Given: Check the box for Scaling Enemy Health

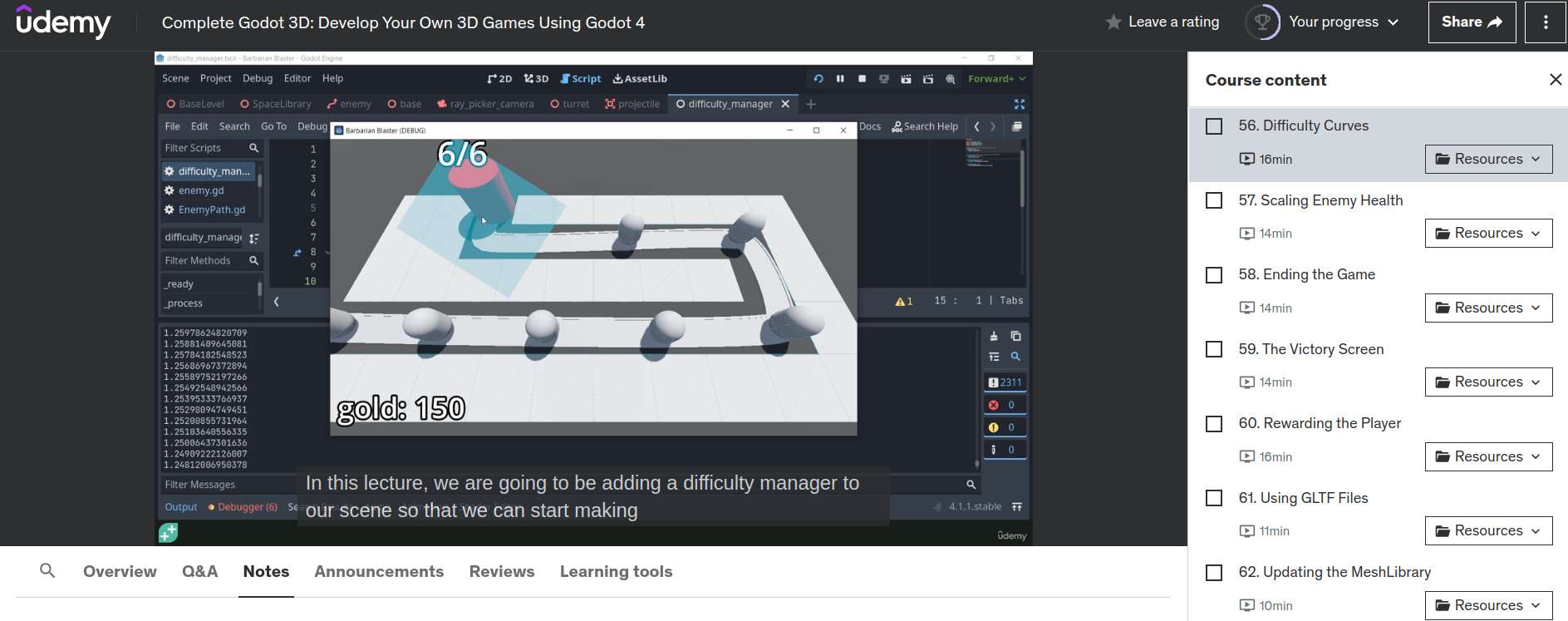Looking at the screenshot, I should click(x=1214, y=201).
